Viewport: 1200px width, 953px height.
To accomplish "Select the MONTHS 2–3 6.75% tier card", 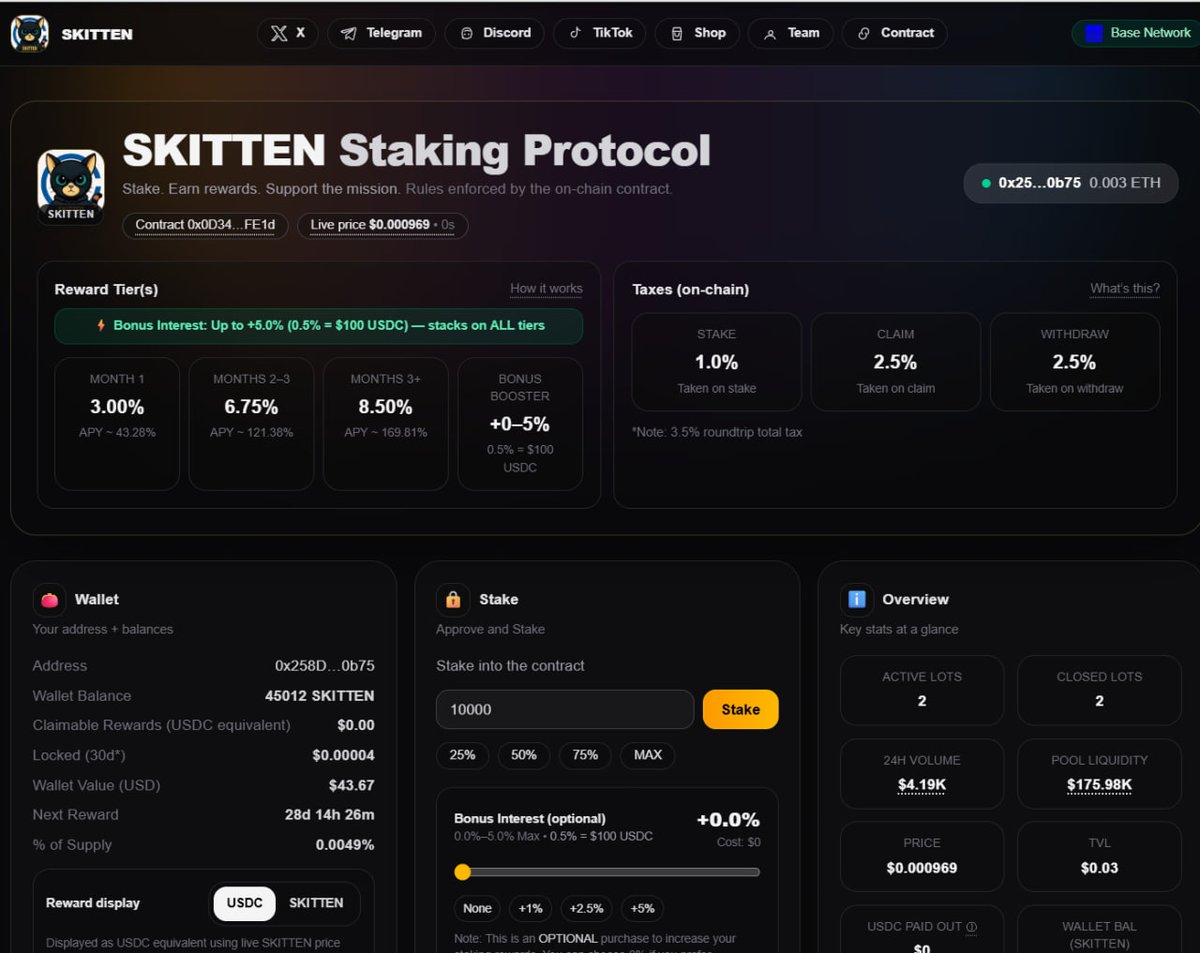I will coord(251,424).
